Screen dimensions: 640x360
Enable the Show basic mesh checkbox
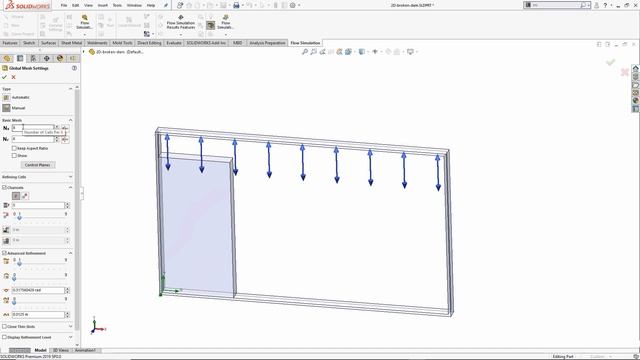(14, 156)
